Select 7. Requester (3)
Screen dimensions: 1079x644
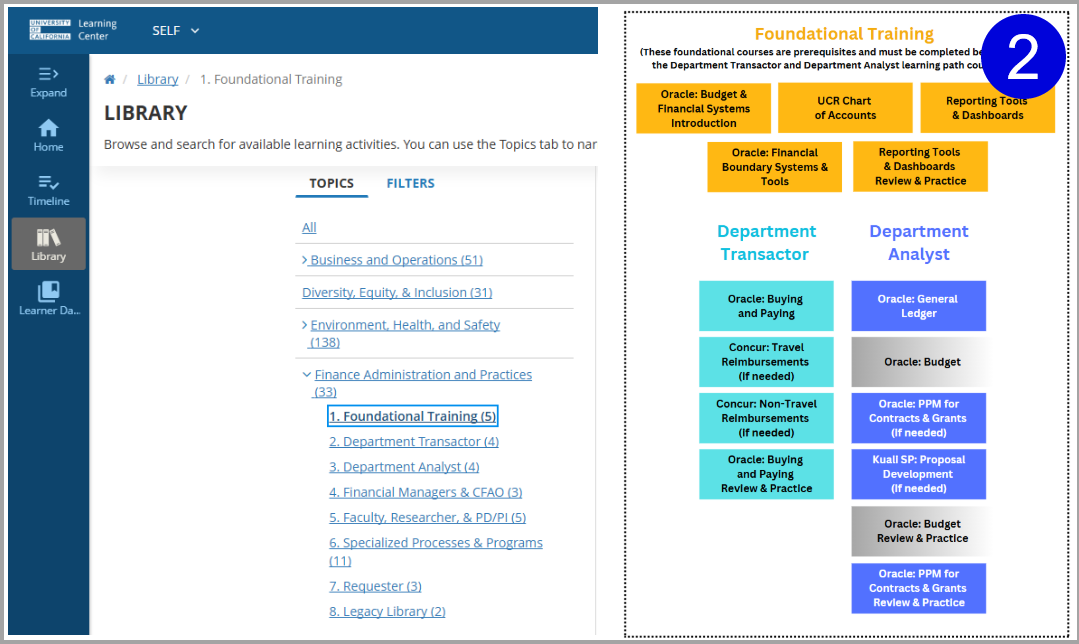click(x=375, y=586)
